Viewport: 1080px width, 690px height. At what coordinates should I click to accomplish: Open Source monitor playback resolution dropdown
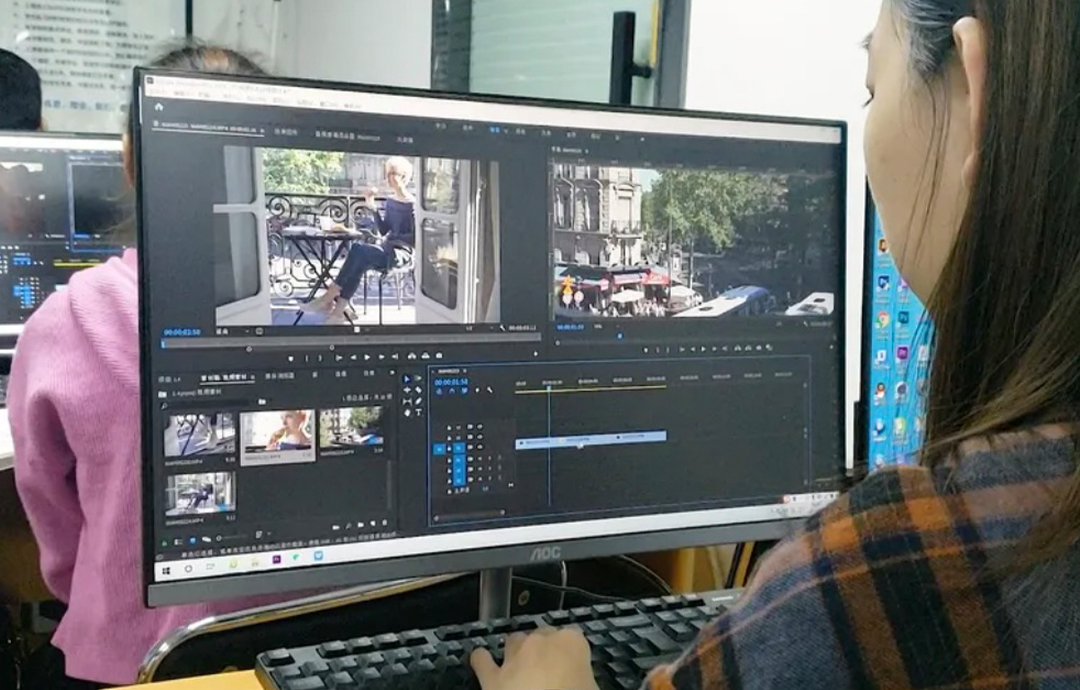tap(479, 328)
